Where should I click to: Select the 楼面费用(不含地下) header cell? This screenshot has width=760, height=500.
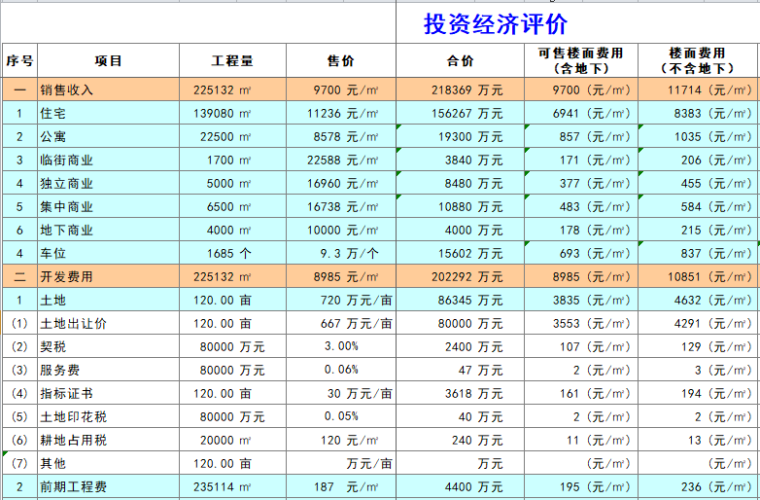pyautogui.click(x=698, y=61)
